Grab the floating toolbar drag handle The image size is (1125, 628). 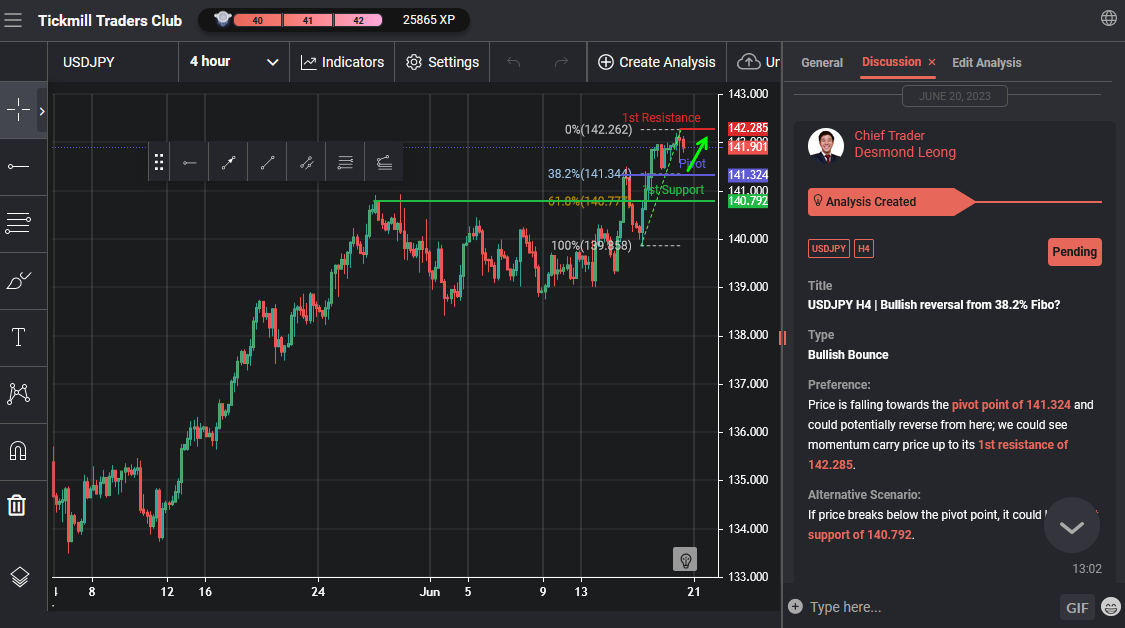(x=159, y=163)
